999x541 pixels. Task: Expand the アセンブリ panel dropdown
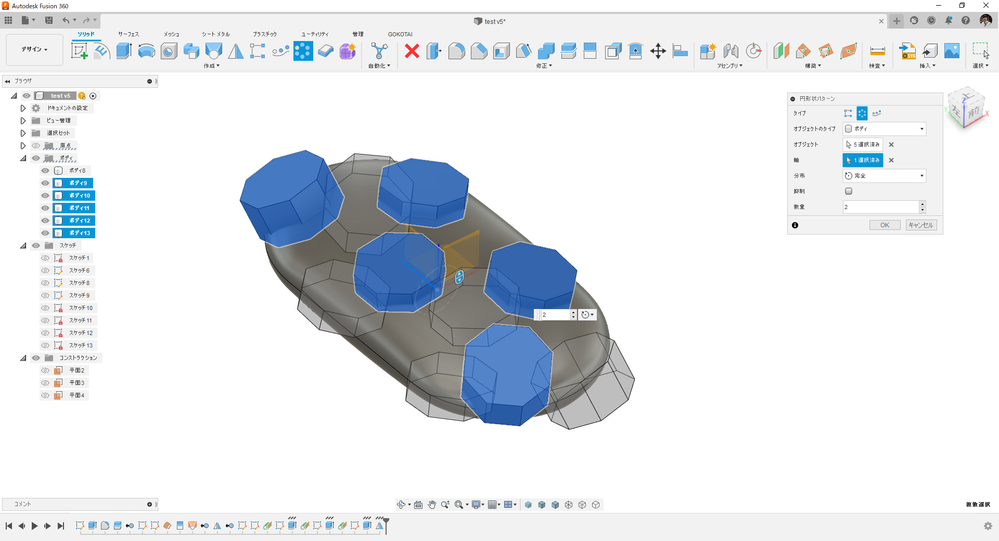coord(729,66)
